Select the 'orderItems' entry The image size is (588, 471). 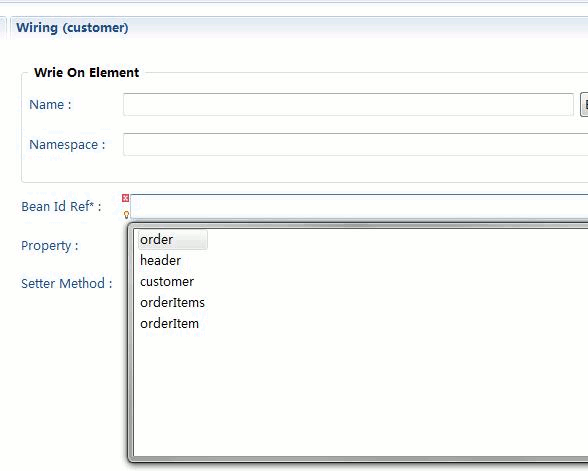tap(172, 302)
